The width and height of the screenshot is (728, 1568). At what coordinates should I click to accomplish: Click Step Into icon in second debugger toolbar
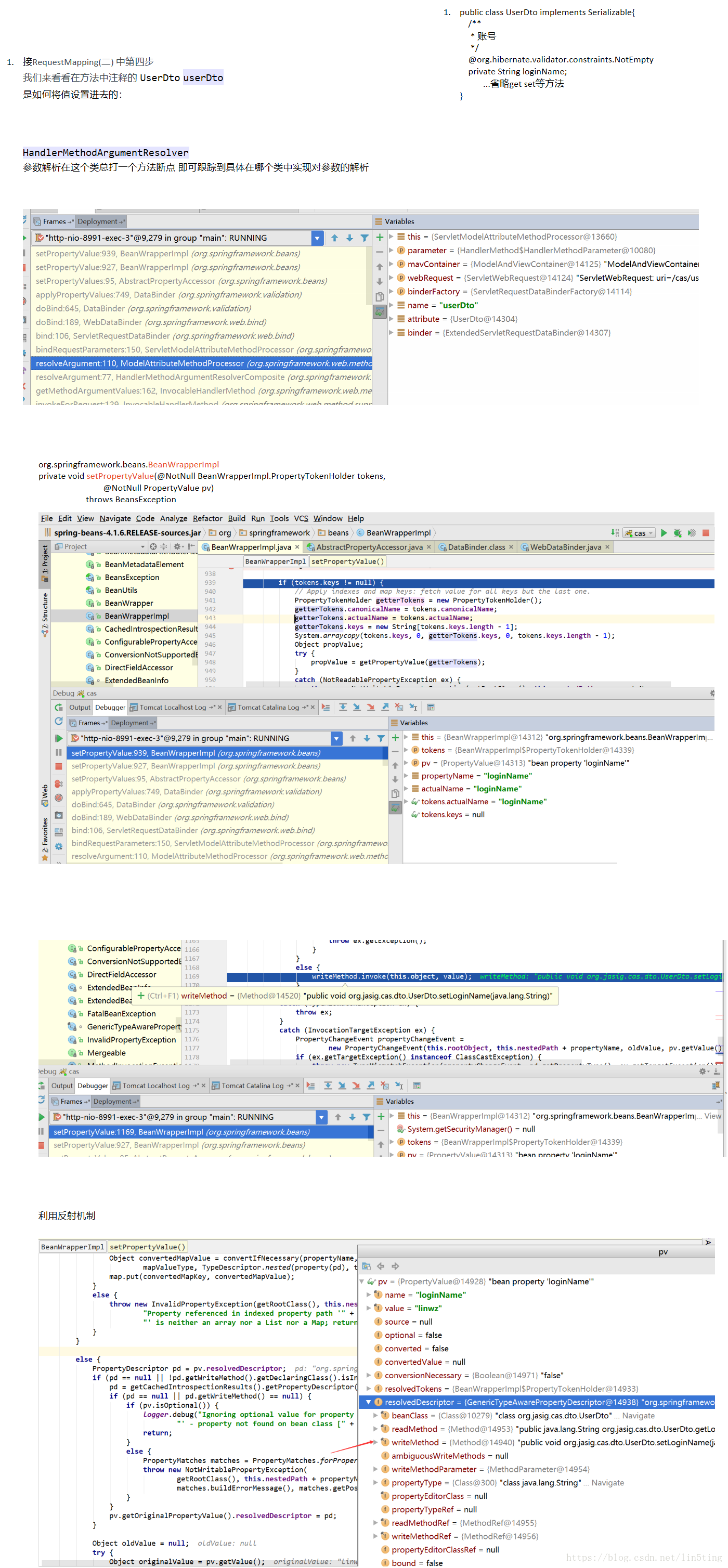pos(357,707)
